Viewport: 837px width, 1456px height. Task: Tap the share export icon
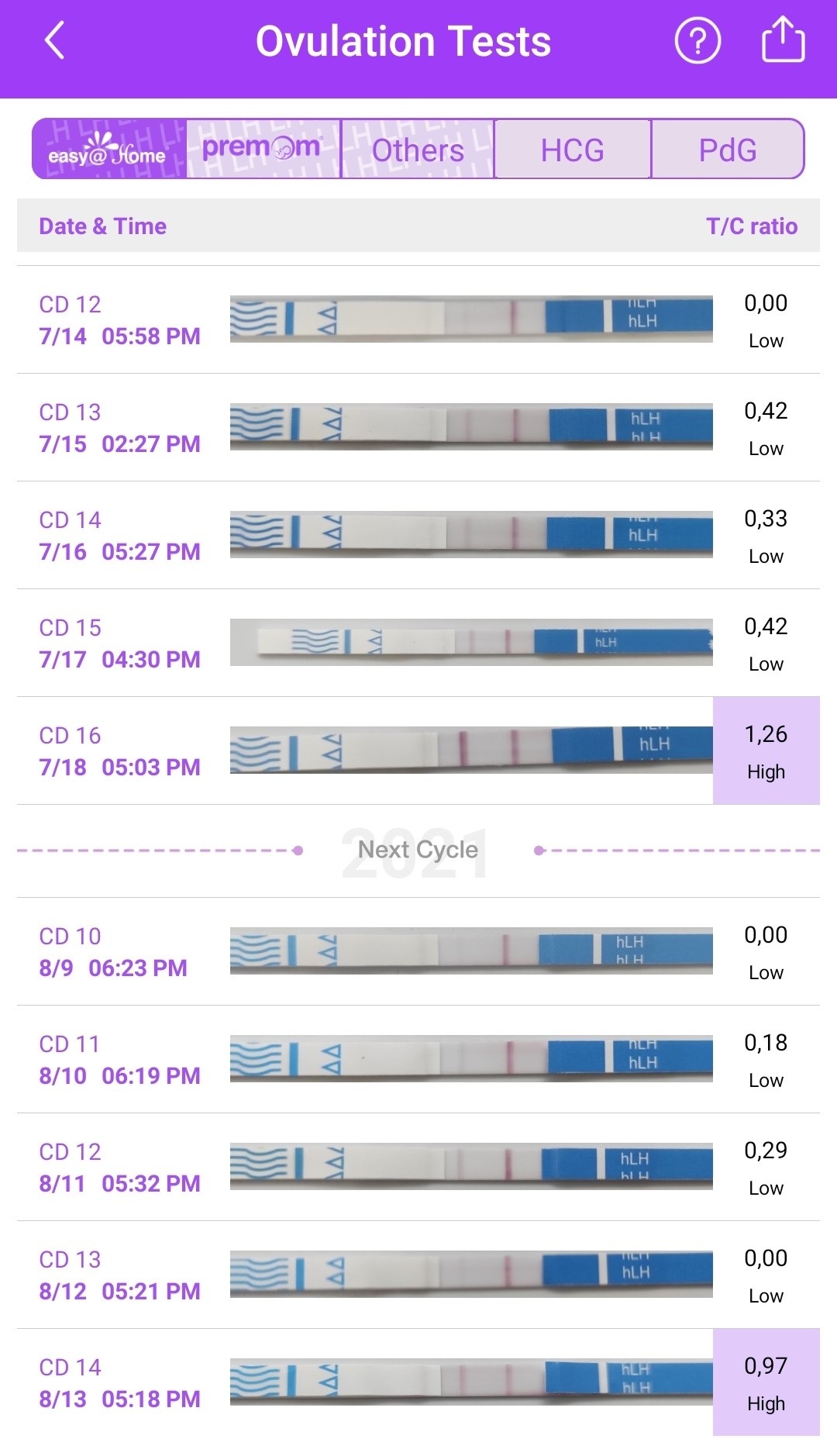[x=783, y=40]
